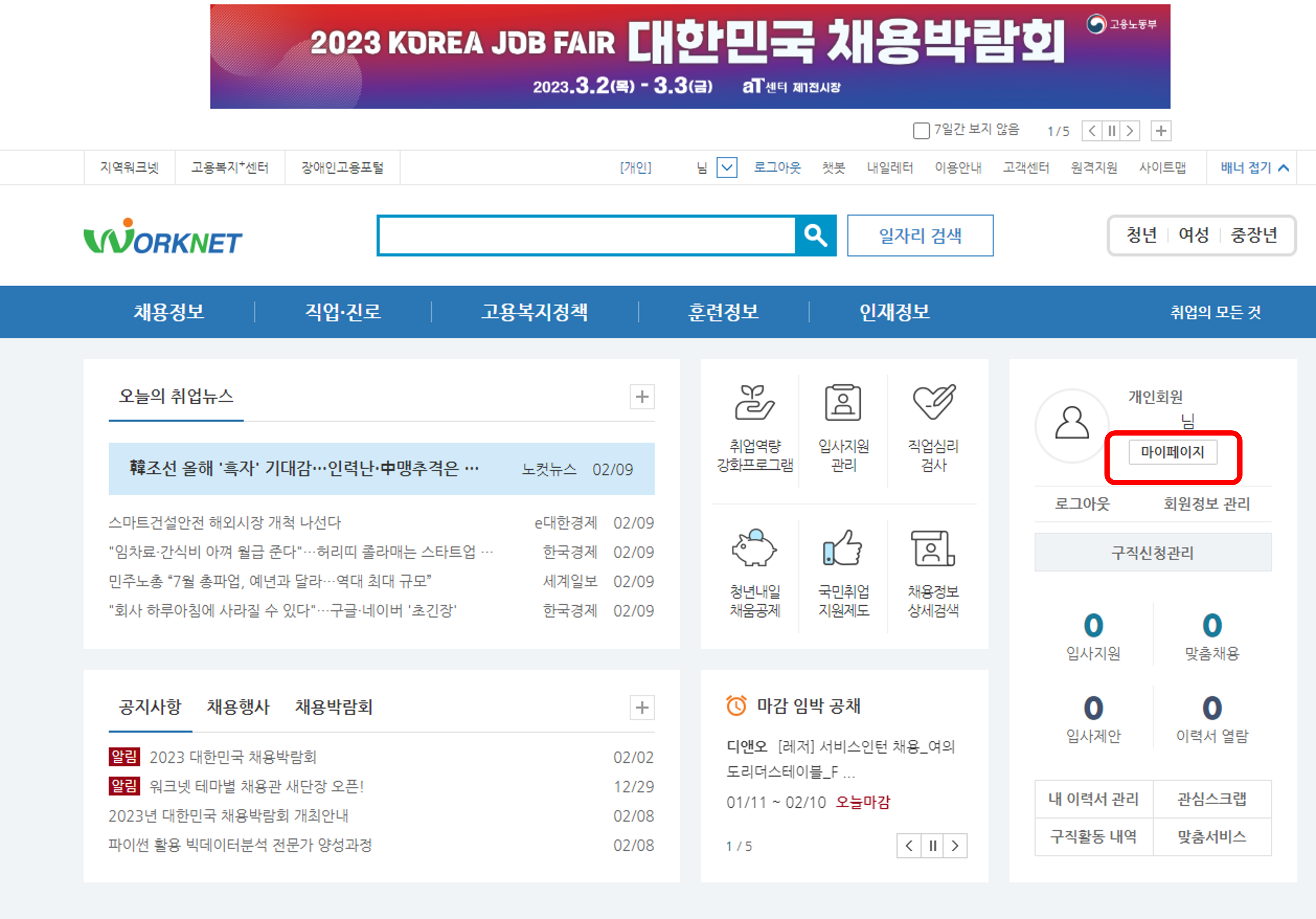Click the magnifying glass search icon

click(815, 236)
